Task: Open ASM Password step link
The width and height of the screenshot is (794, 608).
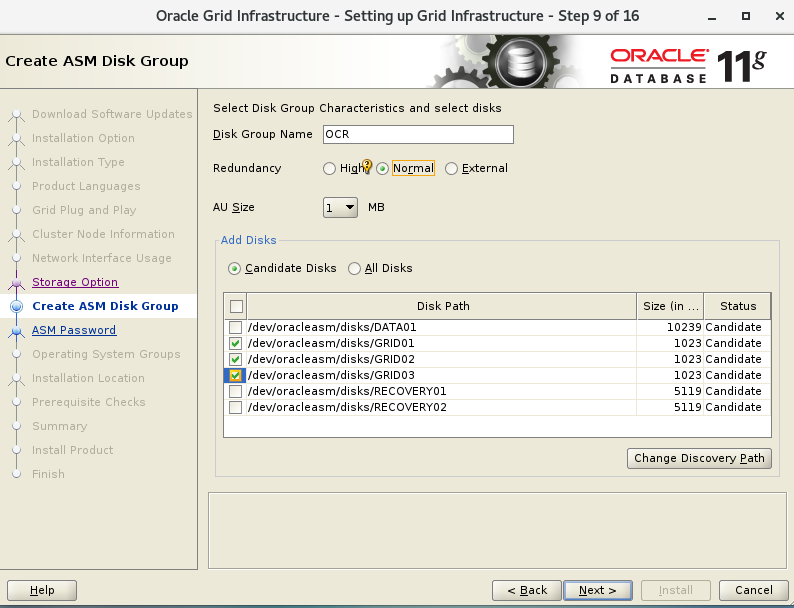Action: click(74, 330)
